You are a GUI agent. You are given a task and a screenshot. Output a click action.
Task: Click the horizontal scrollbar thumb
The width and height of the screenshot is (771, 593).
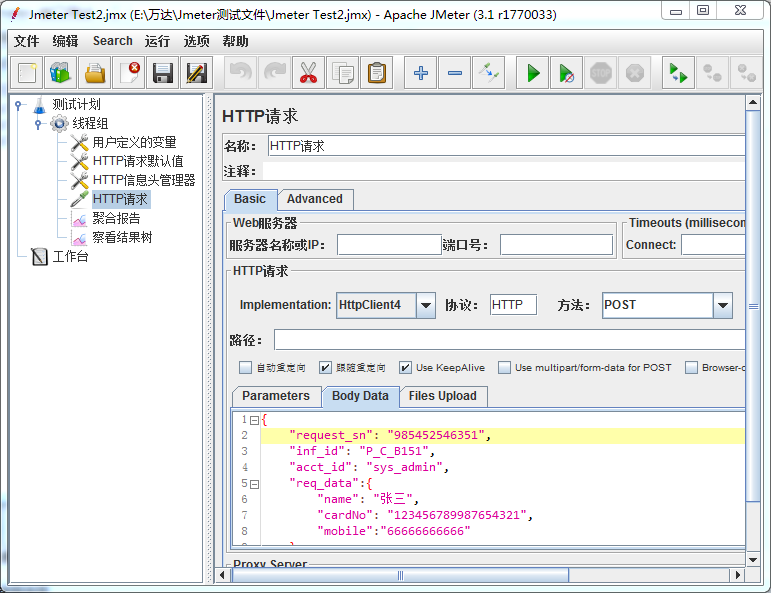400,575
